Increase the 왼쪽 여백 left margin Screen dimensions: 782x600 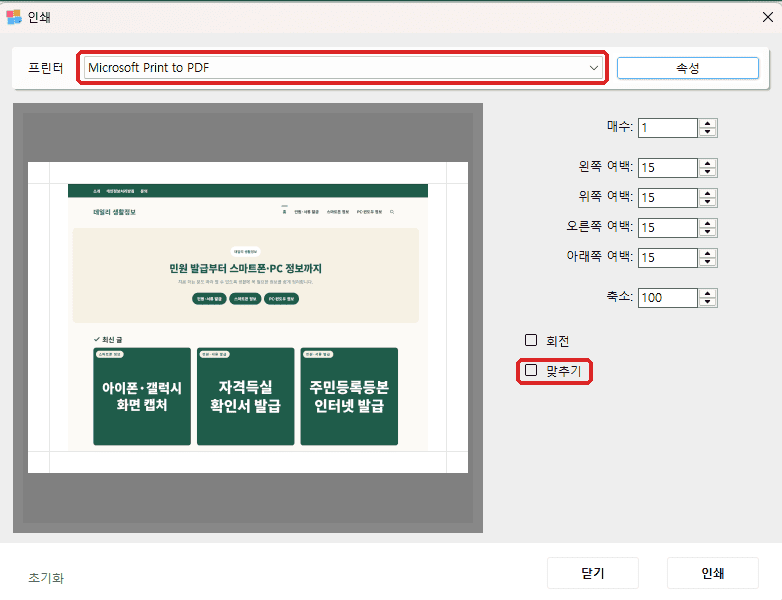pyautogui.click(x=708, y=164)
